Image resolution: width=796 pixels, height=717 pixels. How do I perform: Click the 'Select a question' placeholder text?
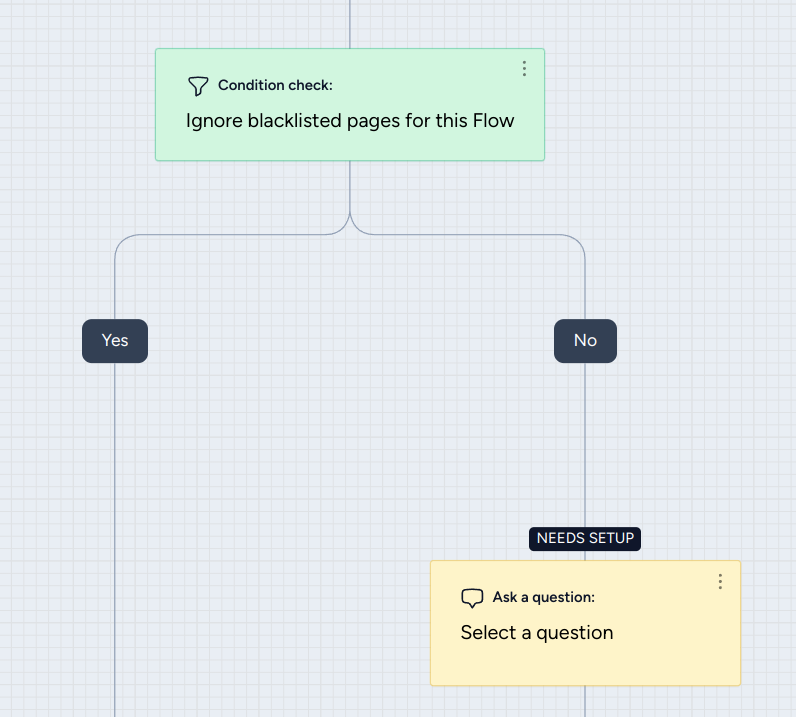pos(536,633)
